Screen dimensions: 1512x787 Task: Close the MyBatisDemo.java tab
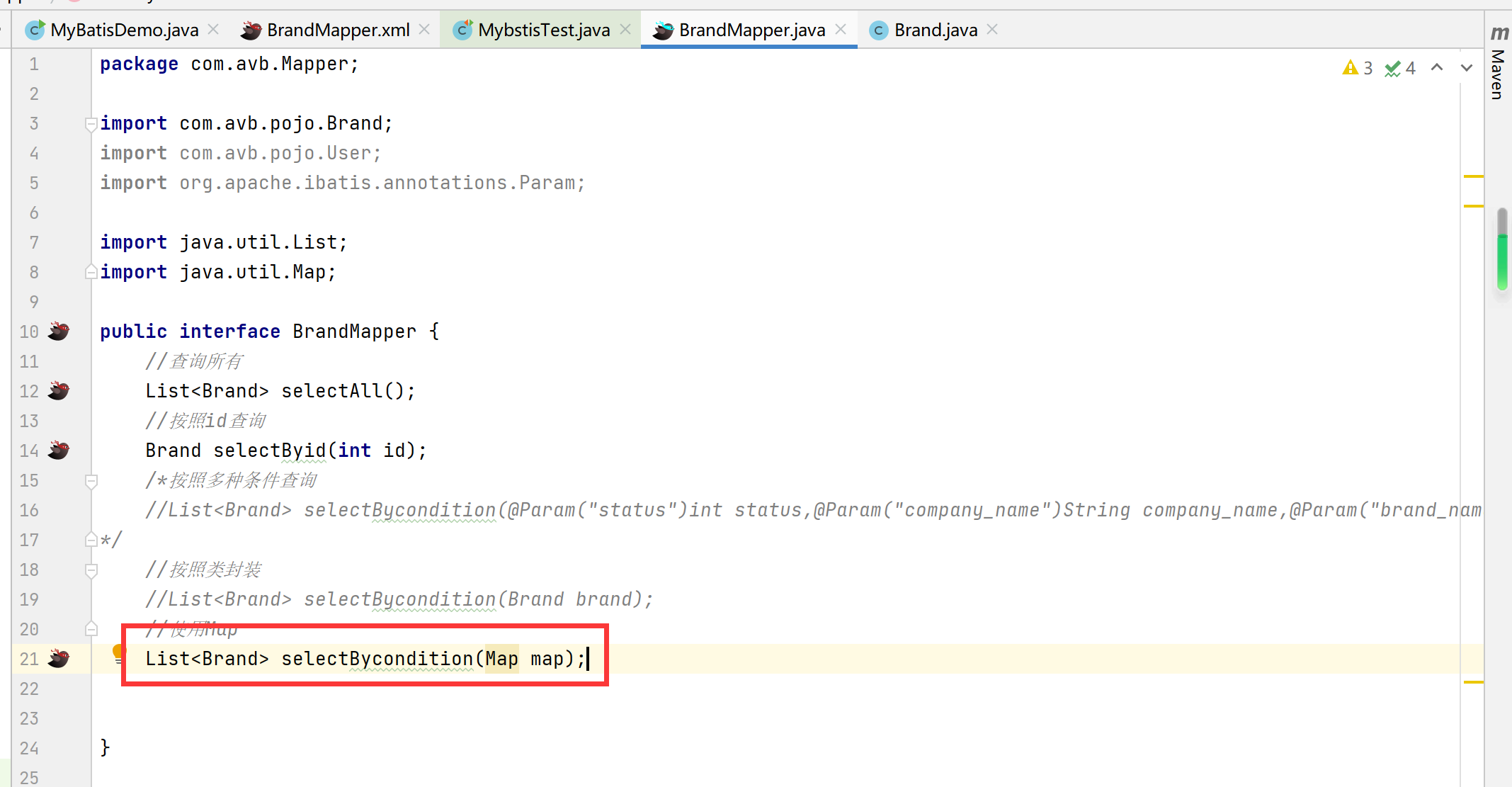pos(213,30)
